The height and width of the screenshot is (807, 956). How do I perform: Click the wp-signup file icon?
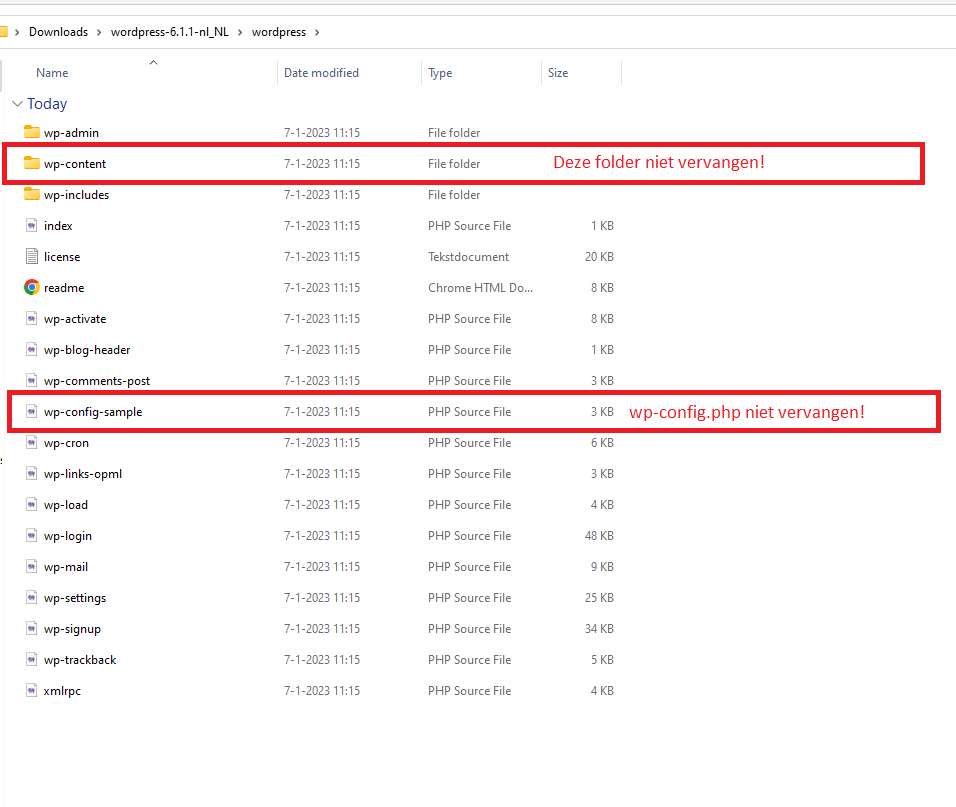pos(32,628)
